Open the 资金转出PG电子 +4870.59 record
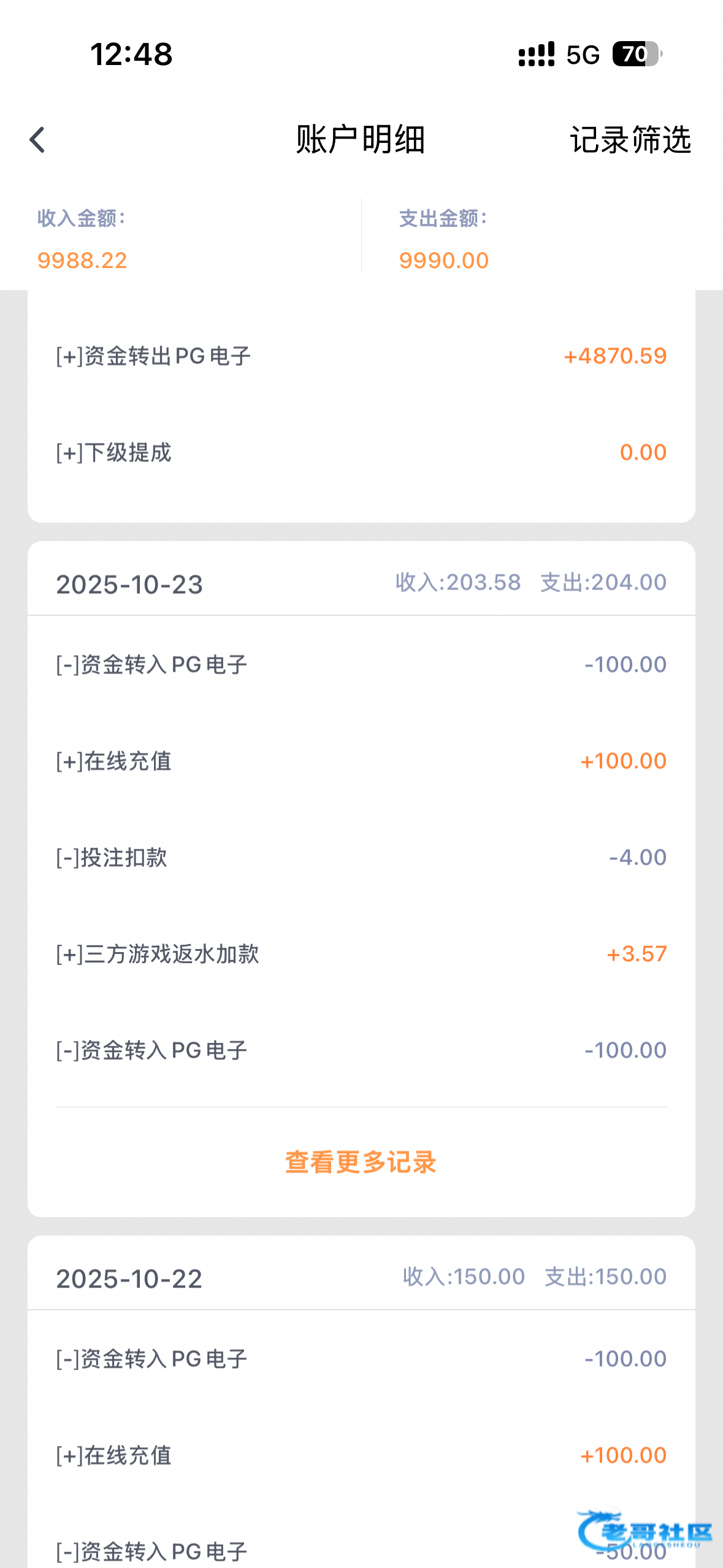 pos(361,356)
